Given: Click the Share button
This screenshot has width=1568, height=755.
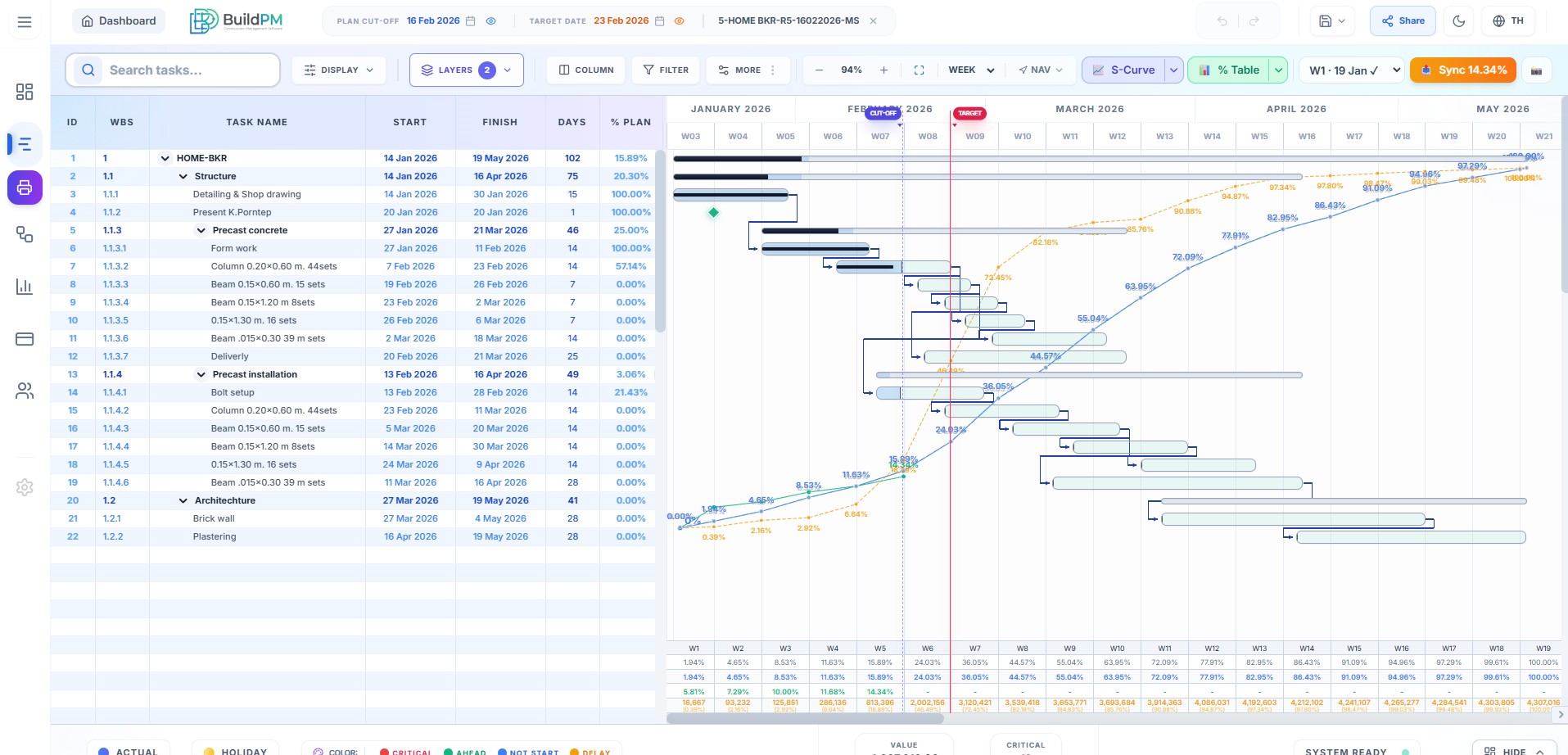Looking at the screenshot, I should (1403, 21).
